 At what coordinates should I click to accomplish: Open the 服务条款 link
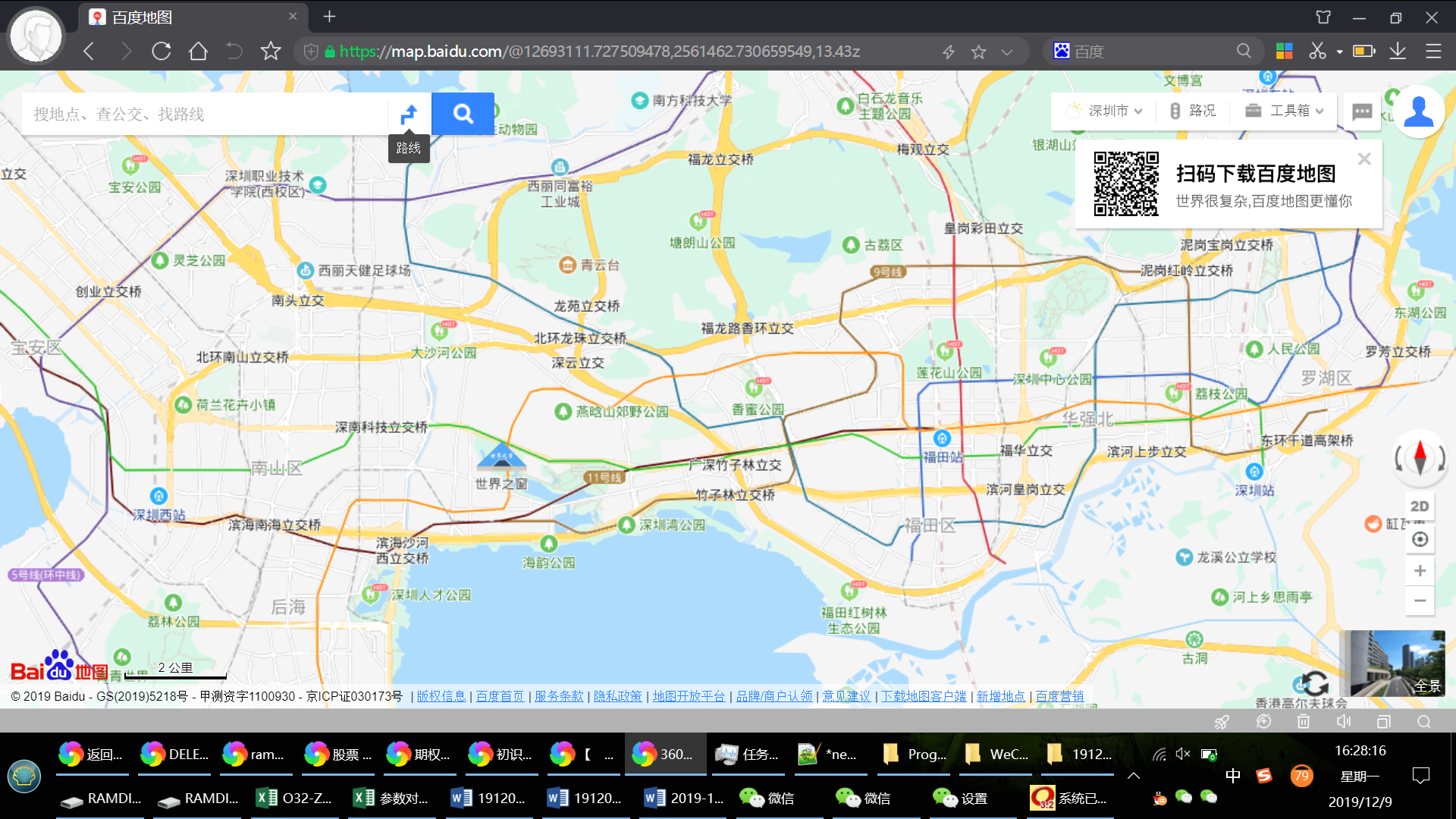click(559, 696)
